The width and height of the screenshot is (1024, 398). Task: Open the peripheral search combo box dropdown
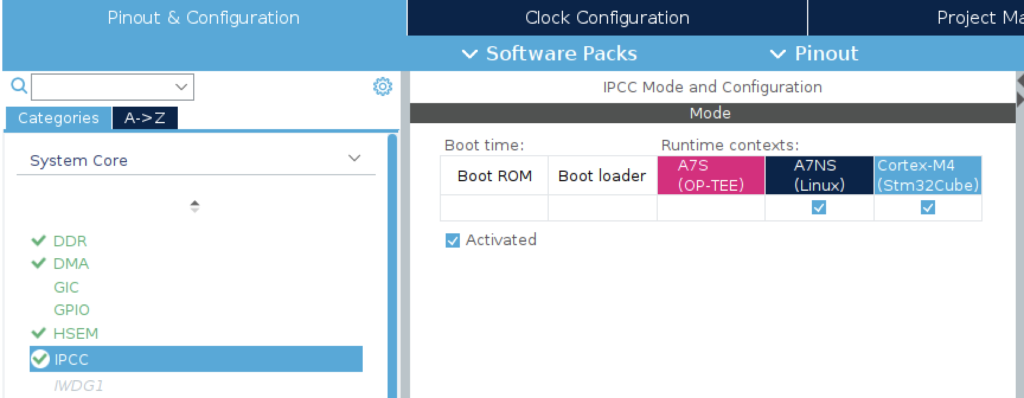(181, 87)
